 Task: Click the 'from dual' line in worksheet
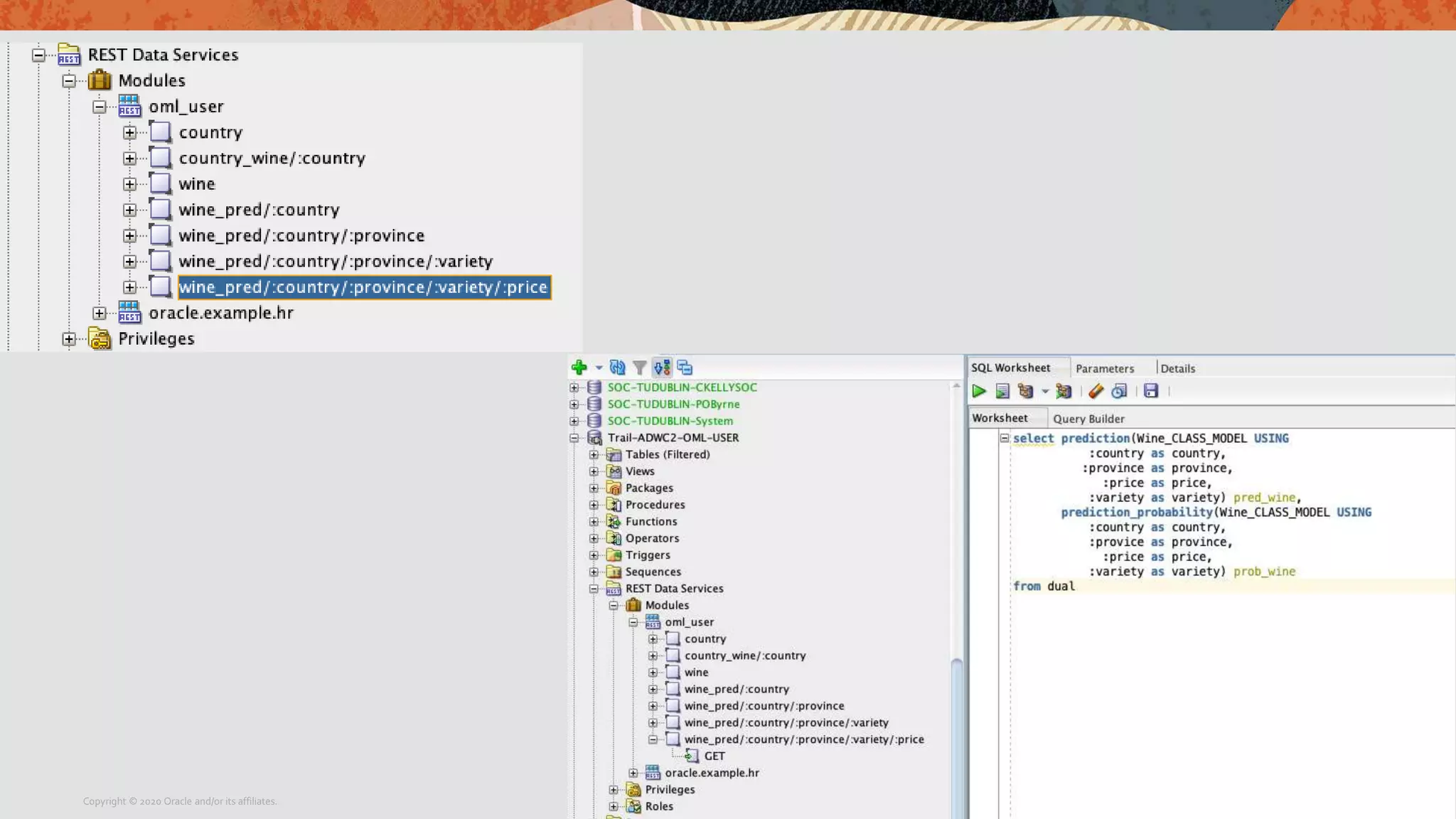pos(1044,587)
